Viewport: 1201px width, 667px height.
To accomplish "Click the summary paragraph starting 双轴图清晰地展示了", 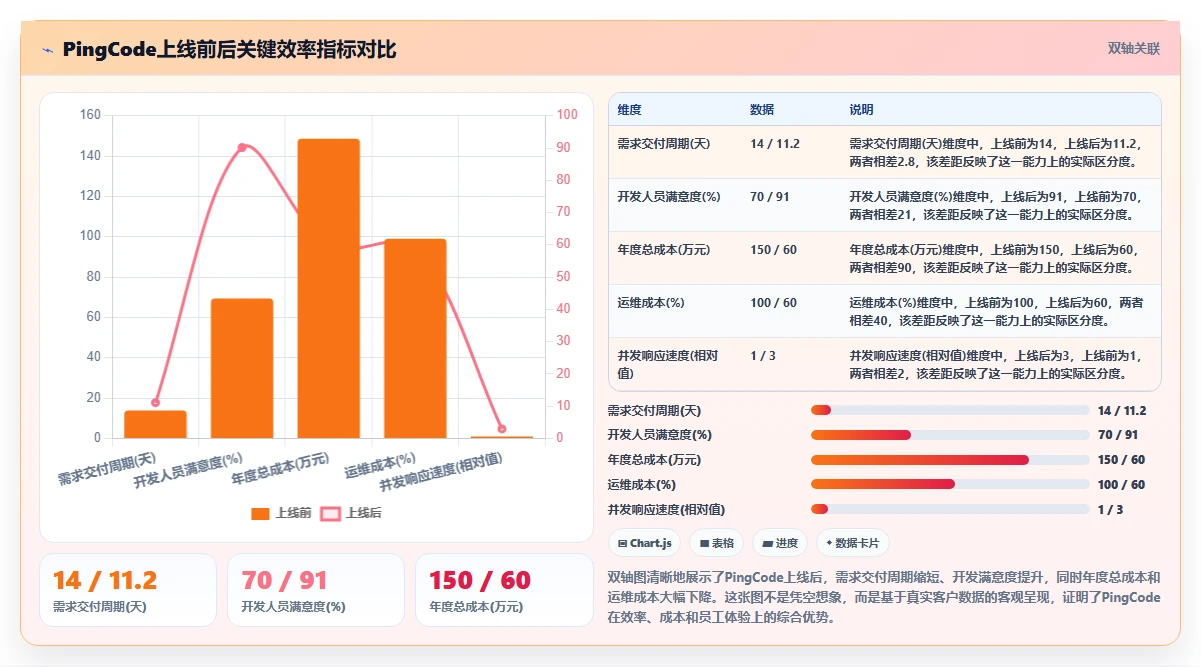I will coord(884,597).
